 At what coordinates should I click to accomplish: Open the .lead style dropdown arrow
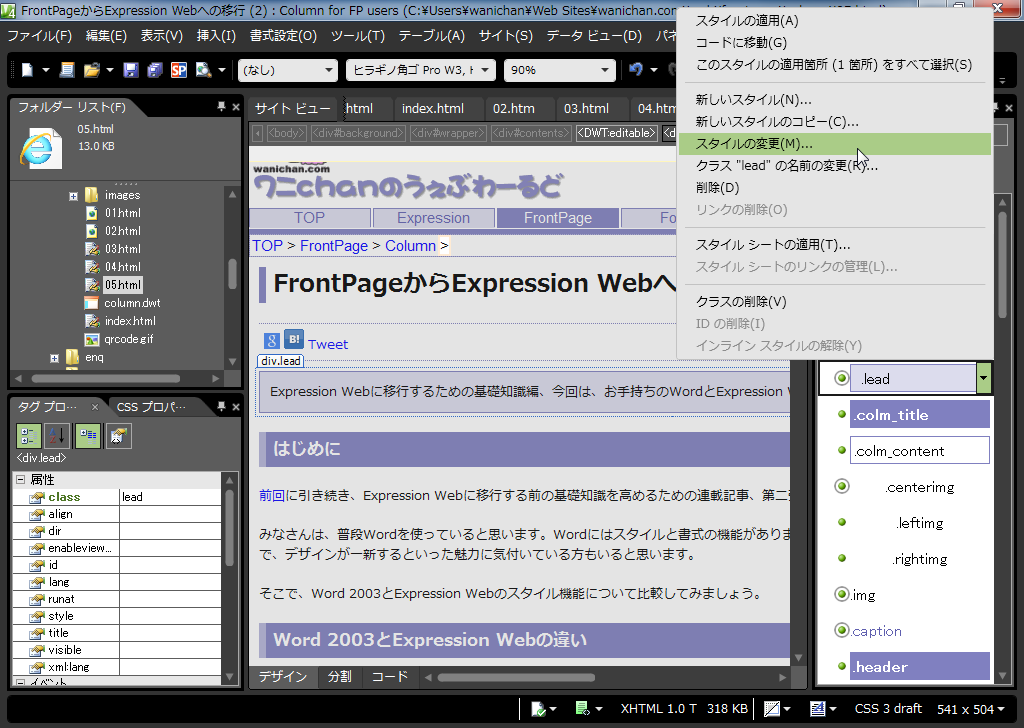(984, 378)
